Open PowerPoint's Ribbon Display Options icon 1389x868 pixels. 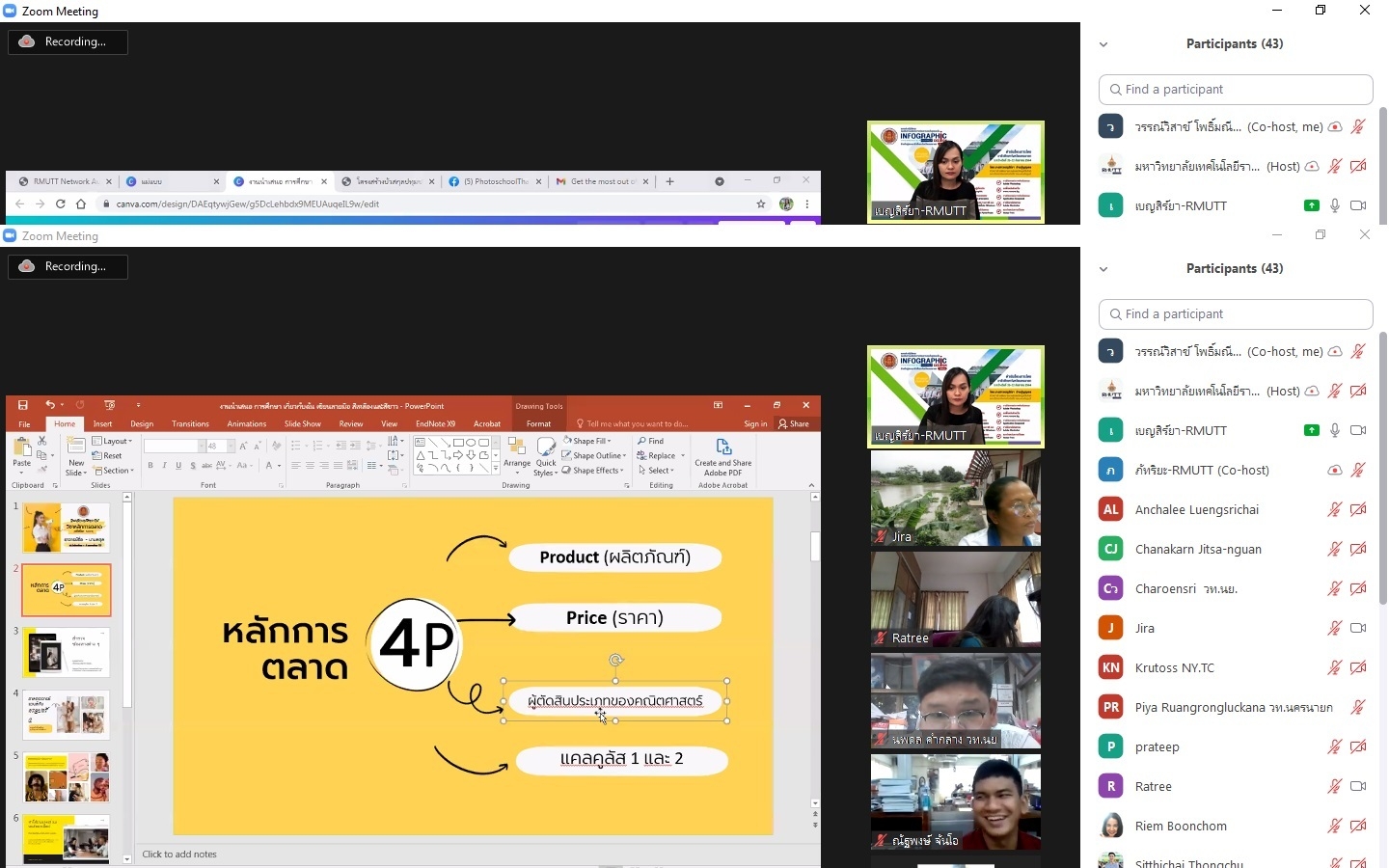point(718,405)
